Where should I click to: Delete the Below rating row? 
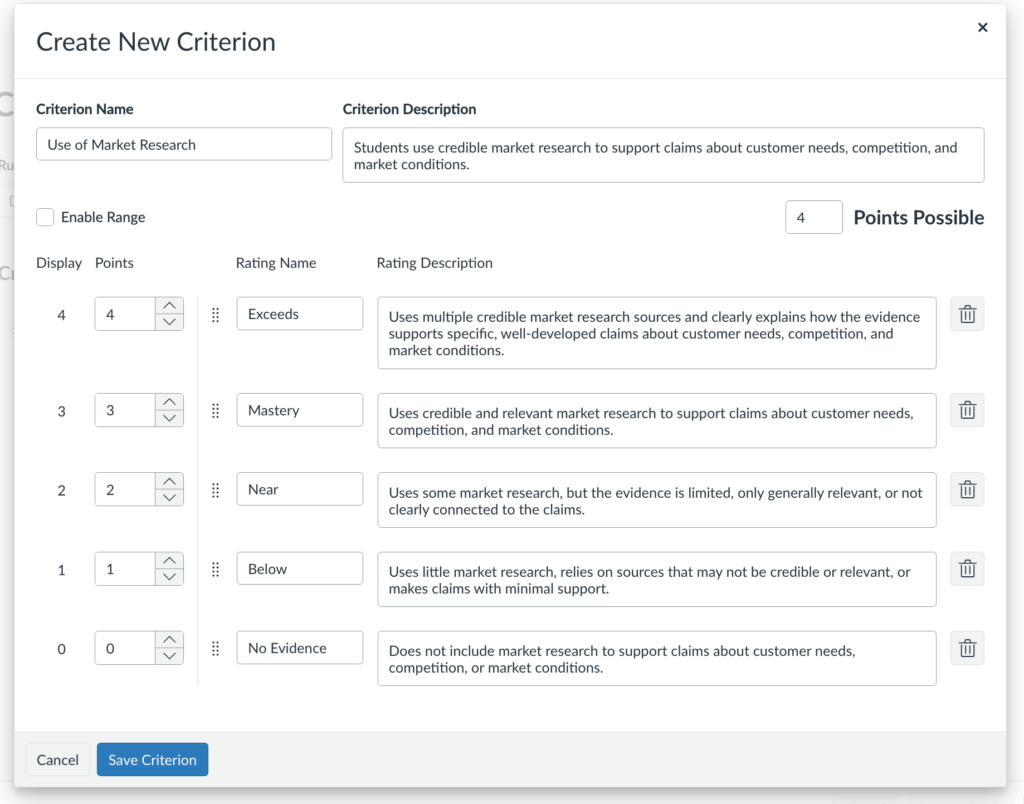click(x=967, y=569)
